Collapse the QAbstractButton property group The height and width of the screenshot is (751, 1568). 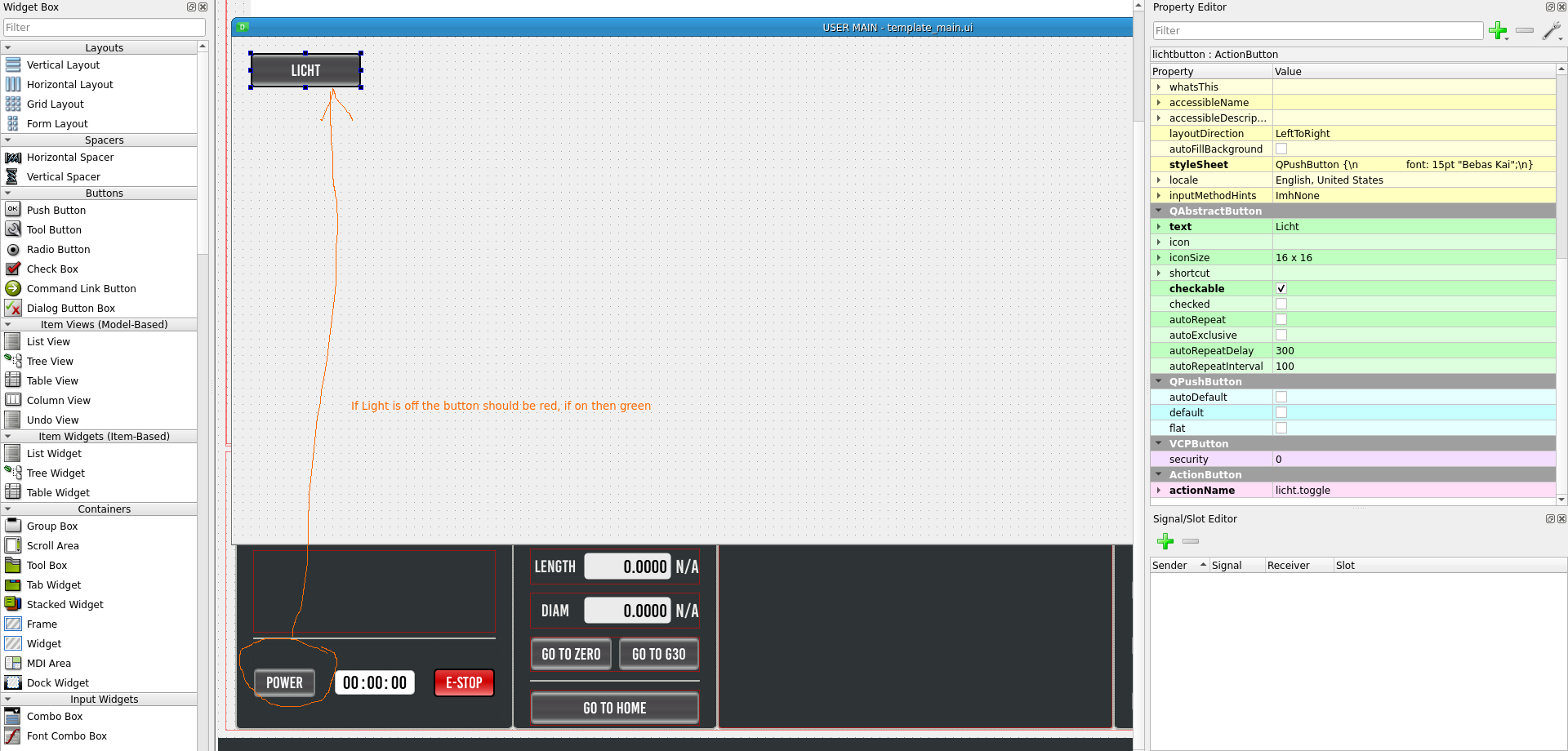[1158, 211]
